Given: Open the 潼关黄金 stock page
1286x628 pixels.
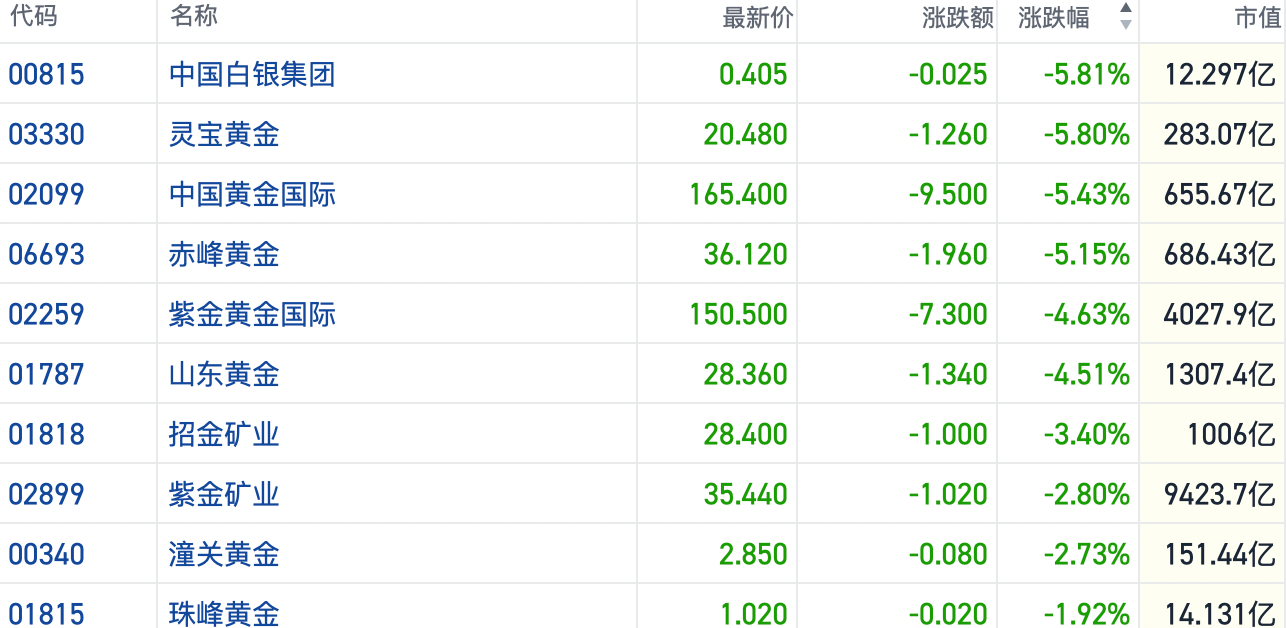Looking at the screenshot, I should point(224,554).
